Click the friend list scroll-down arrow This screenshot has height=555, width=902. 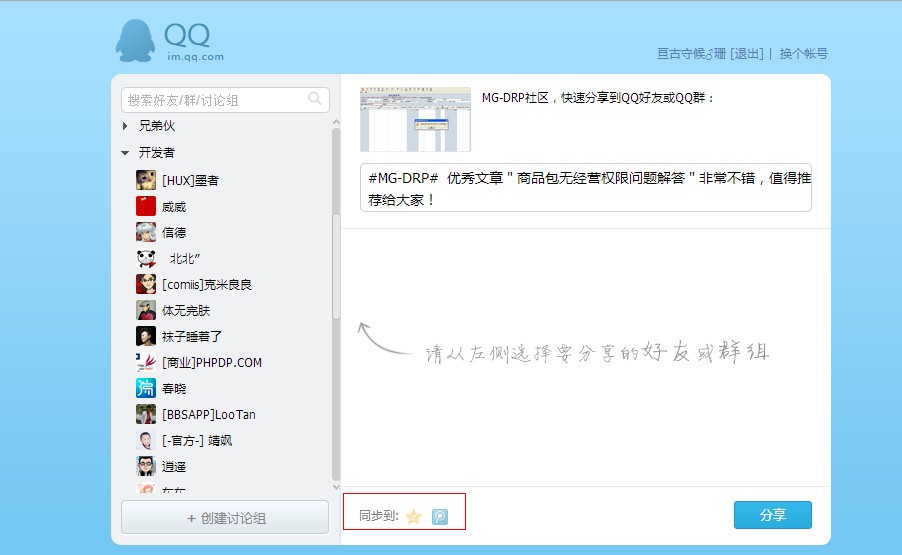click(336, 487)
